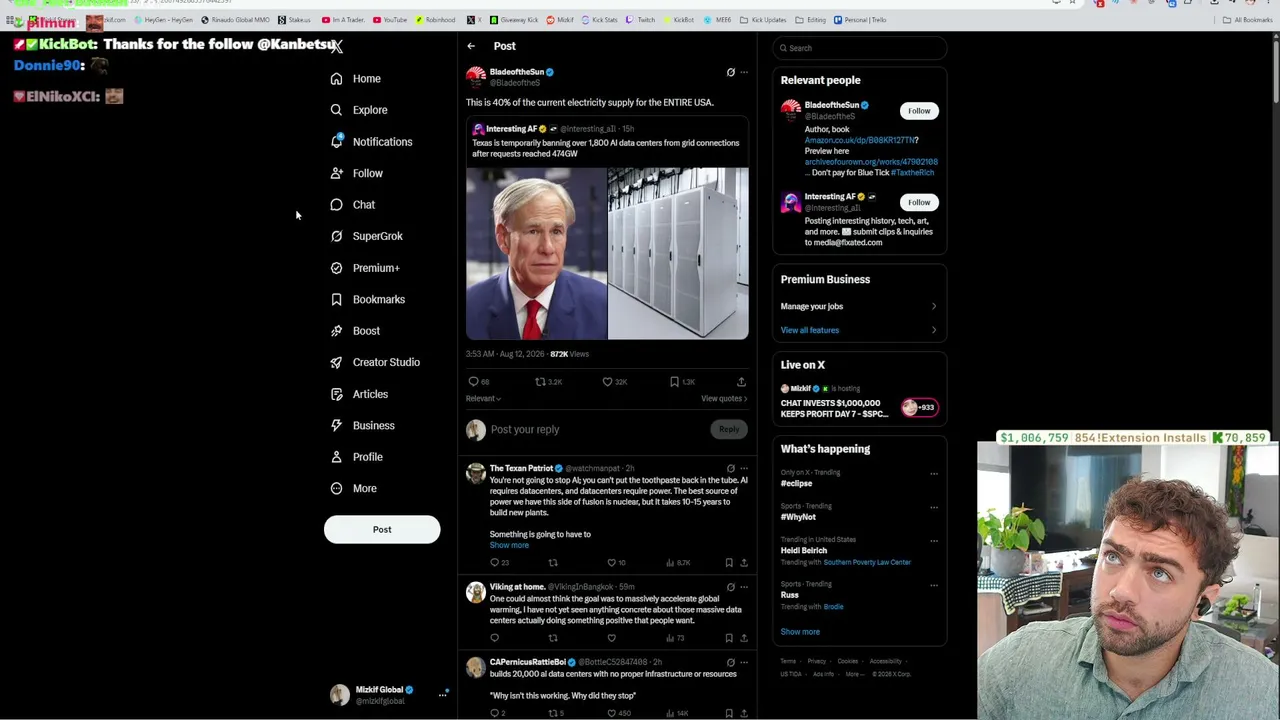Image resolution: width=1280 pixels, height=720 pixels.
Task: Change reply sorting from Relevant
Action: pyautogui.click(x=483, y=399)
